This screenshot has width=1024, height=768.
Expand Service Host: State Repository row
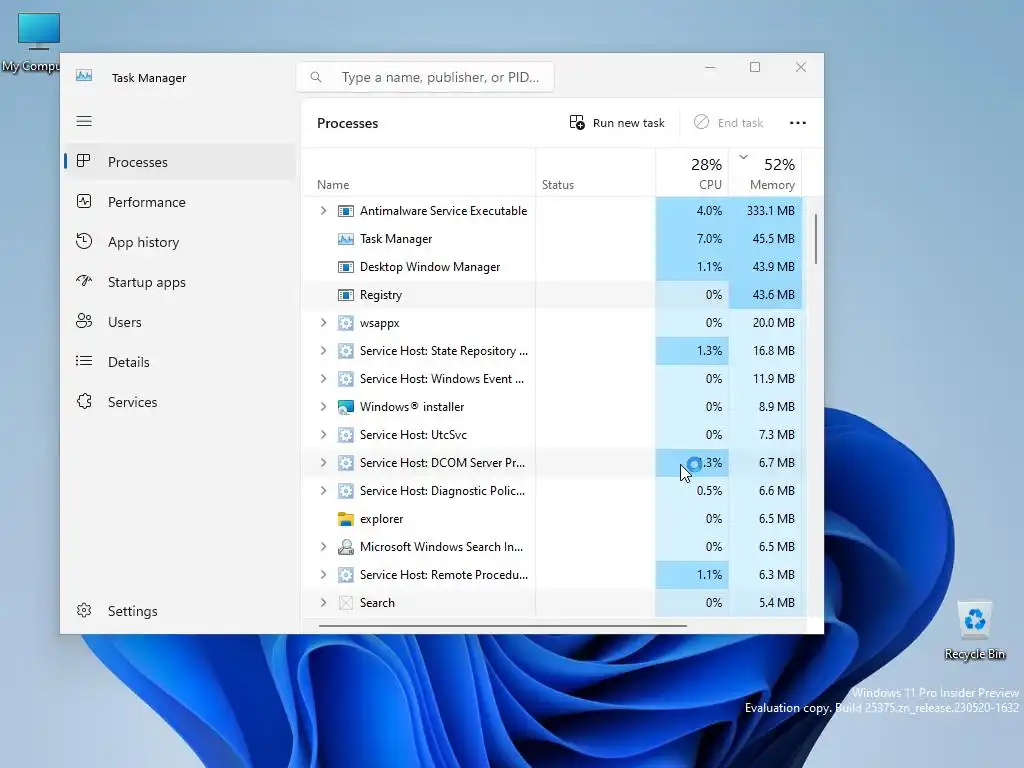(323, 351)
